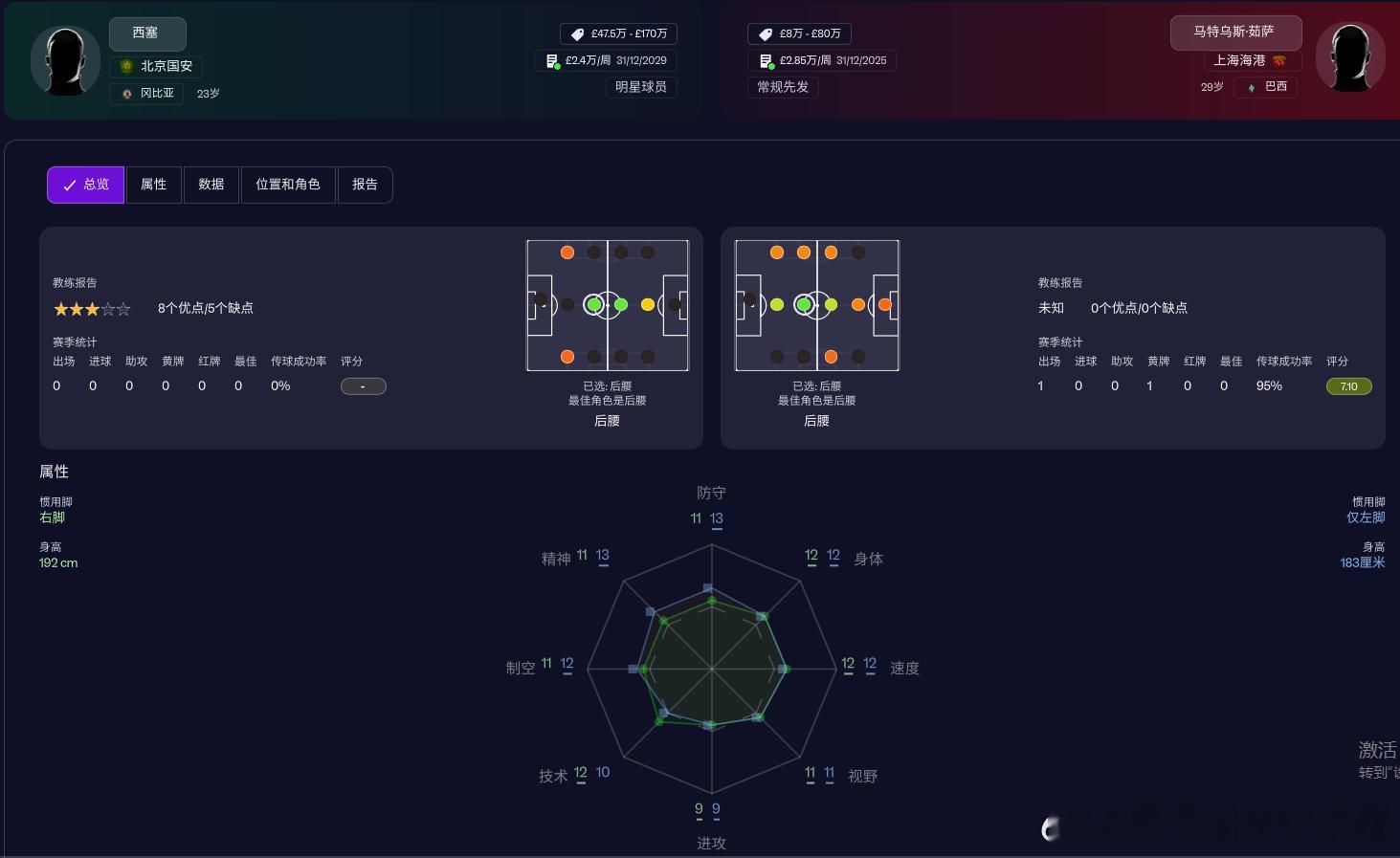Select the green 后腰 position dot on left pitch
Viewport: 1400px width, 858px height.
pos(594,304)
